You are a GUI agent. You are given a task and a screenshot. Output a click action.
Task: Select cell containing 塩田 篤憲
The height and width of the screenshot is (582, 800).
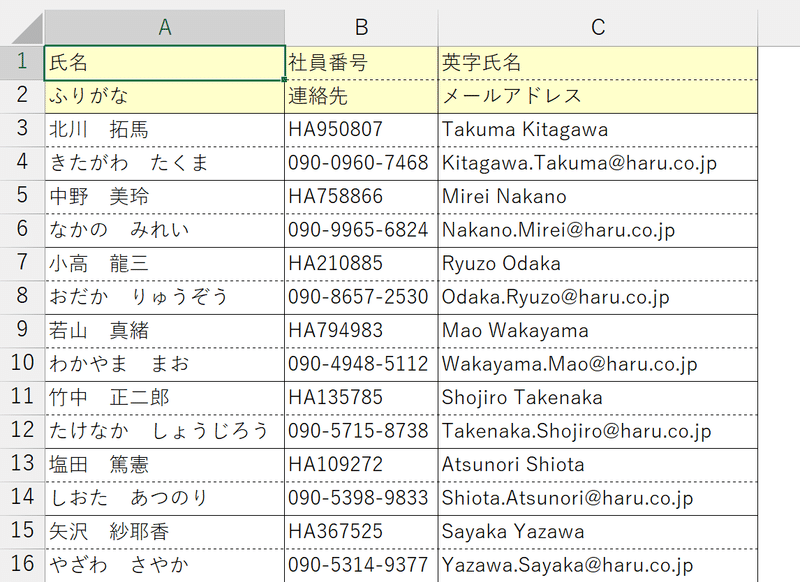(164, 465)
